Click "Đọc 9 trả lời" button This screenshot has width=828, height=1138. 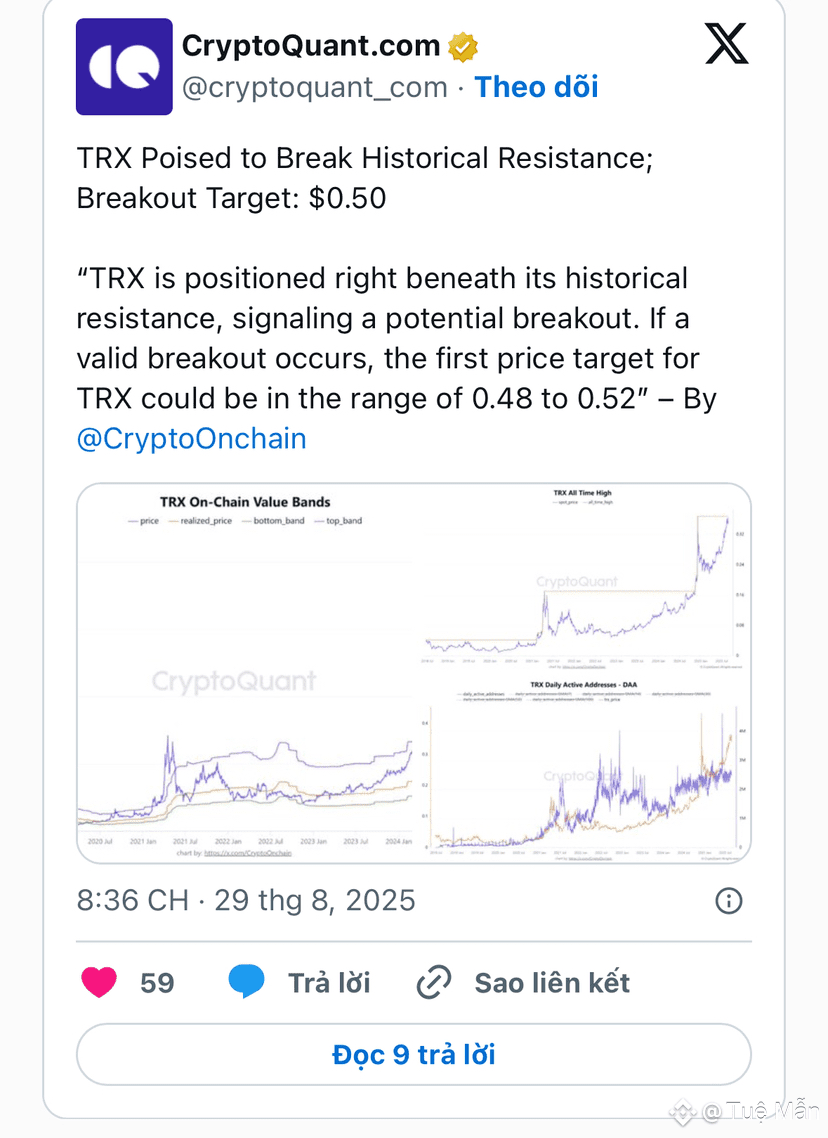point(414,1055)
